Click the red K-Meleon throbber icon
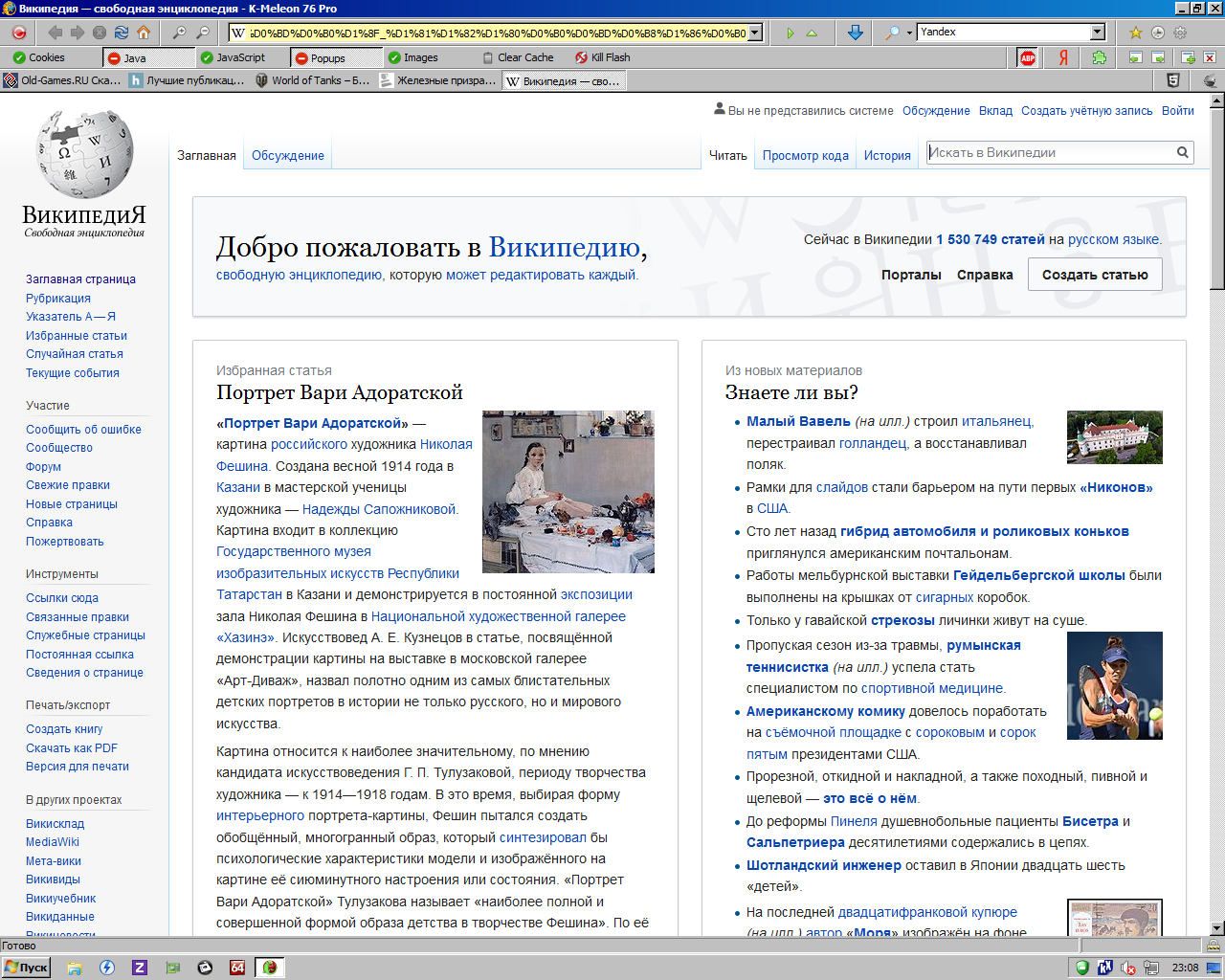 [x=18, y=33]
